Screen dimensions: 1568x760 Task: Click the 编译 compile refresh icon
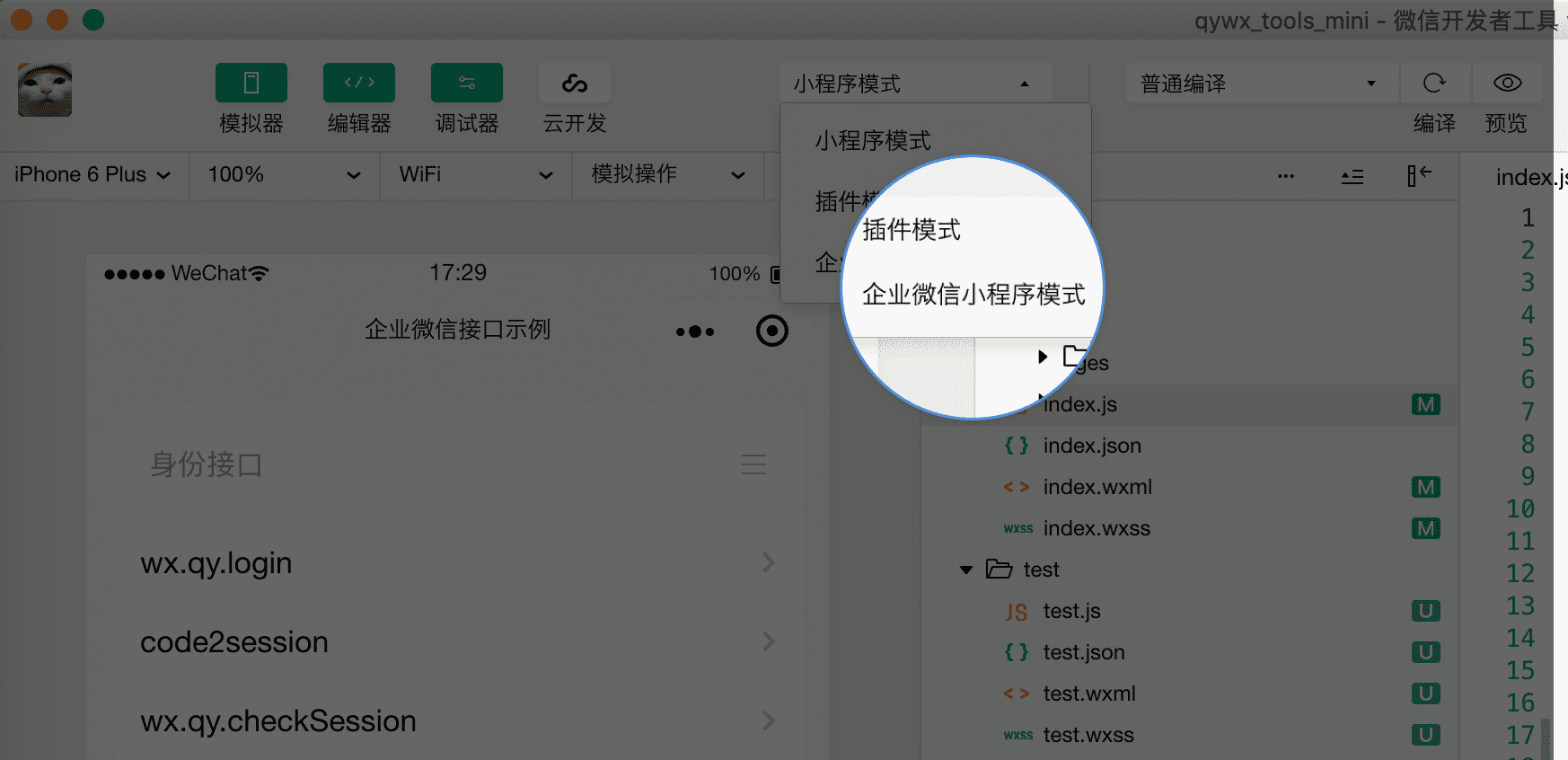[1434, 83]
